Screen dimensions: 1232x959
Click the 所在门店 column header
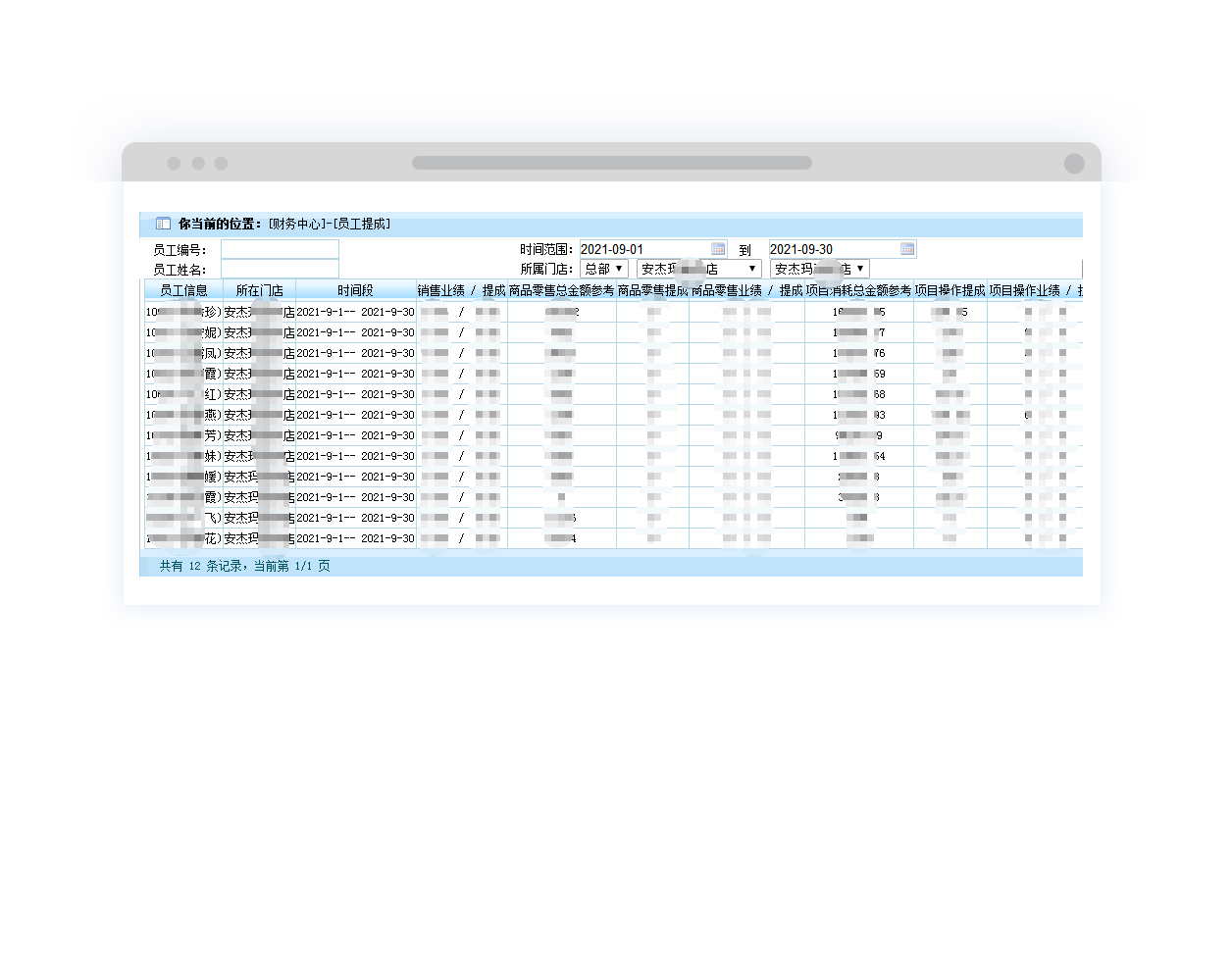click(259, 290)
